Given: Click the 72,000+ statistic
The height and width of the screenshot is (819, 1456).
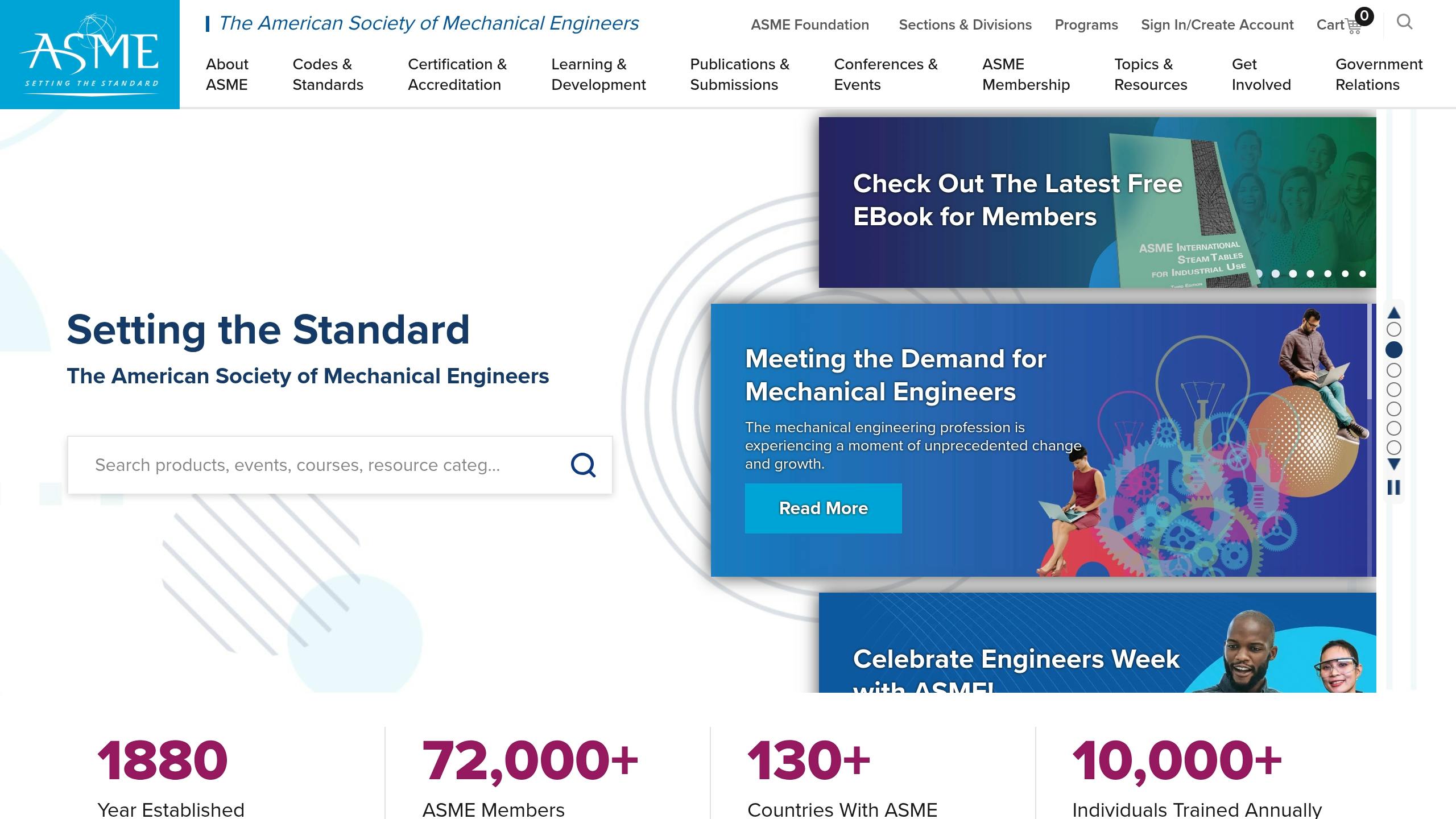Looking at the screenshot, I should point(530,761).
